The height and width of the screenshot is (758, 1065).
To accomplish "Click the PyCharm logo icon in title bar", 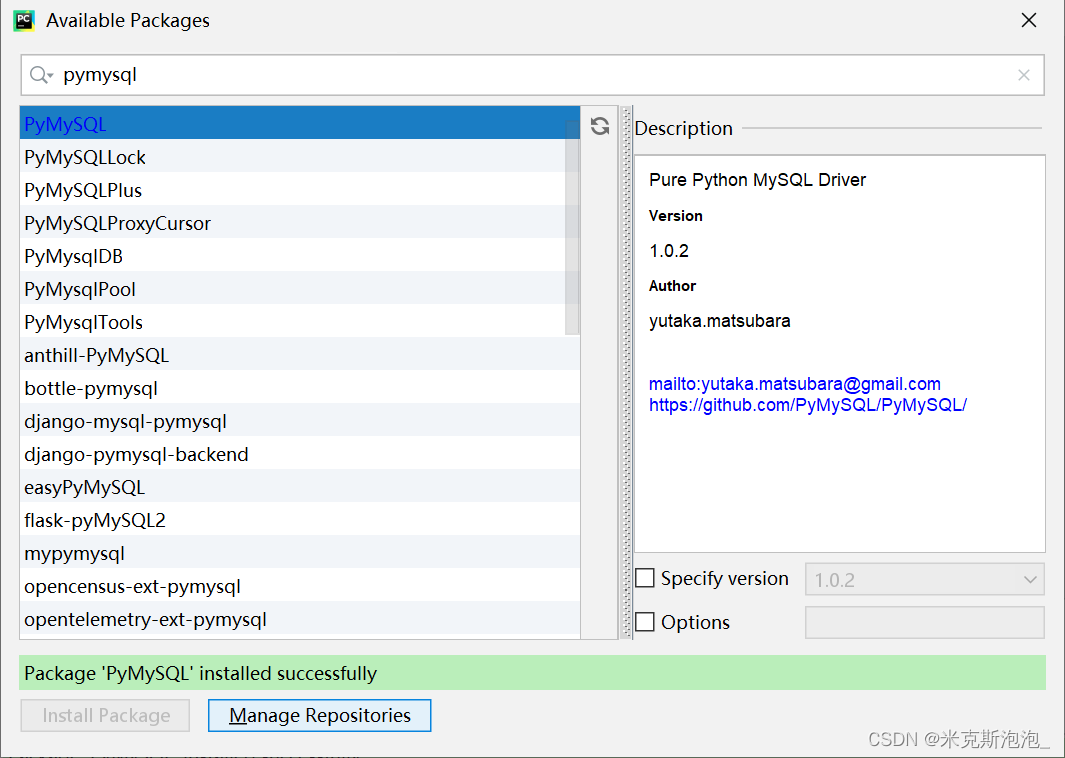I will [x=24, y=20].
